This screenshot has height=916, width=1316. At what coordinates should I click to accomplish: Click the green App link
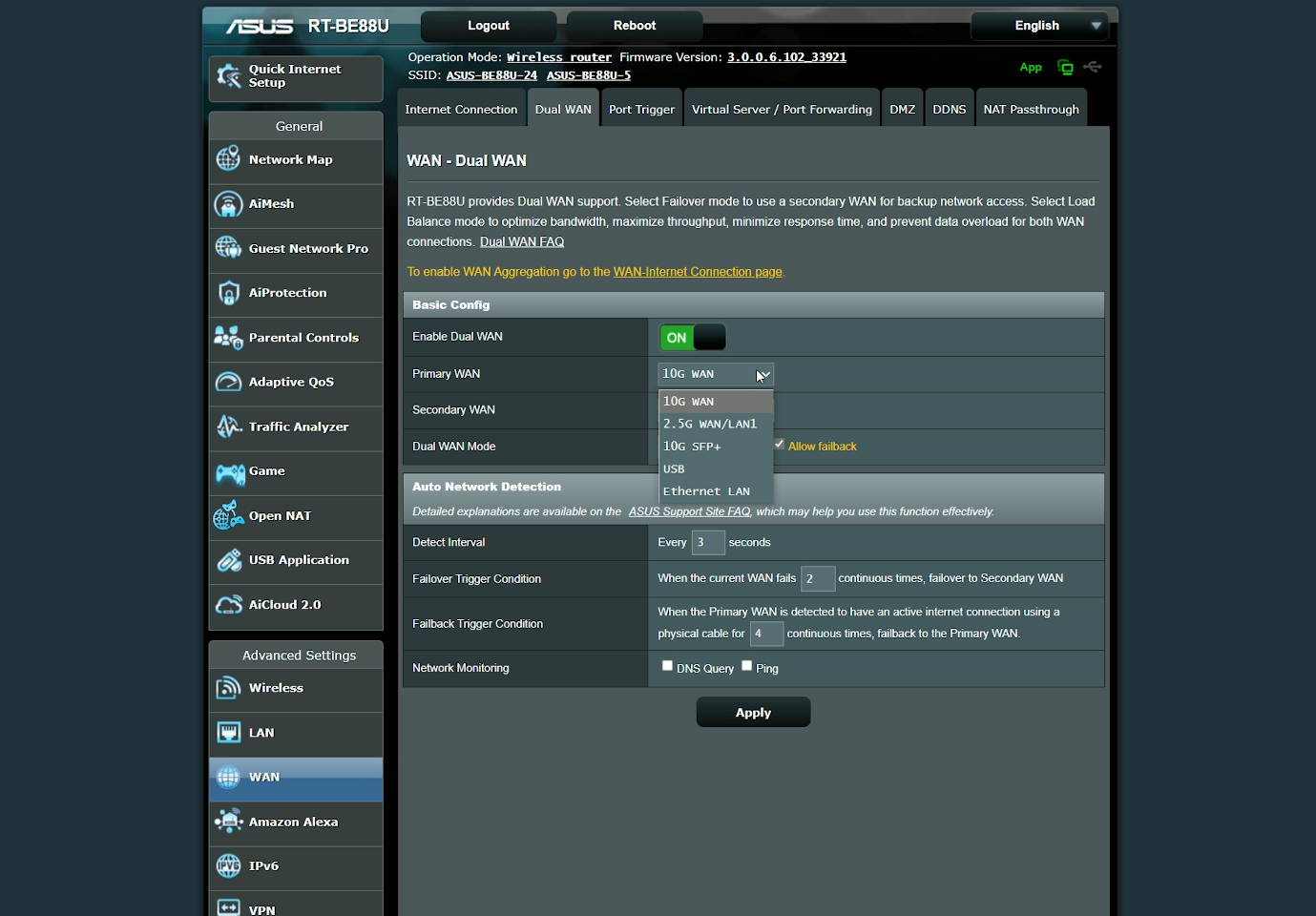1031,67
